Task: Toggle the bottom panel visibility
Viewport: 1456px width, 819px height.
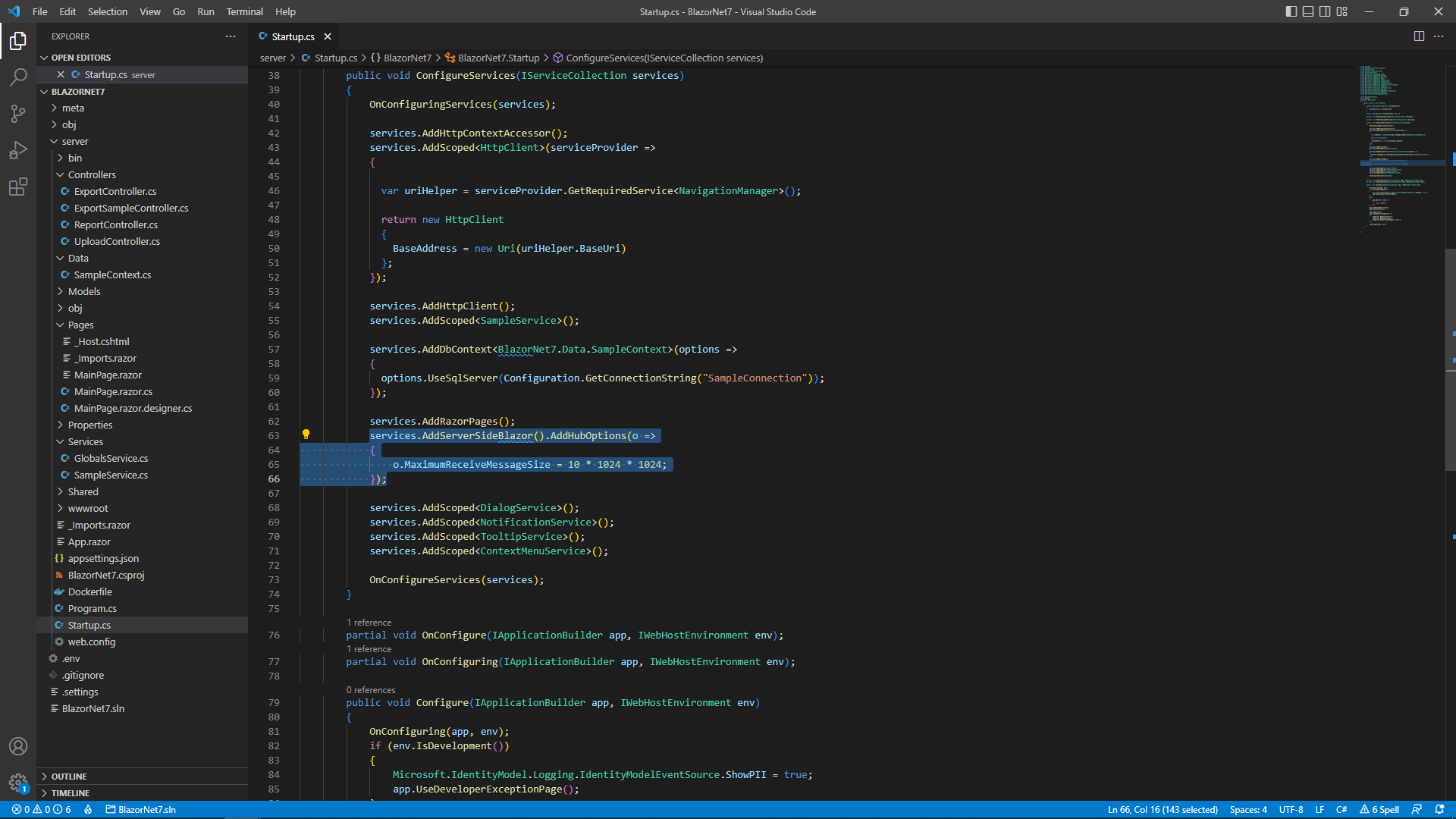Action: pyautogui.click(x=1308, y=11)
